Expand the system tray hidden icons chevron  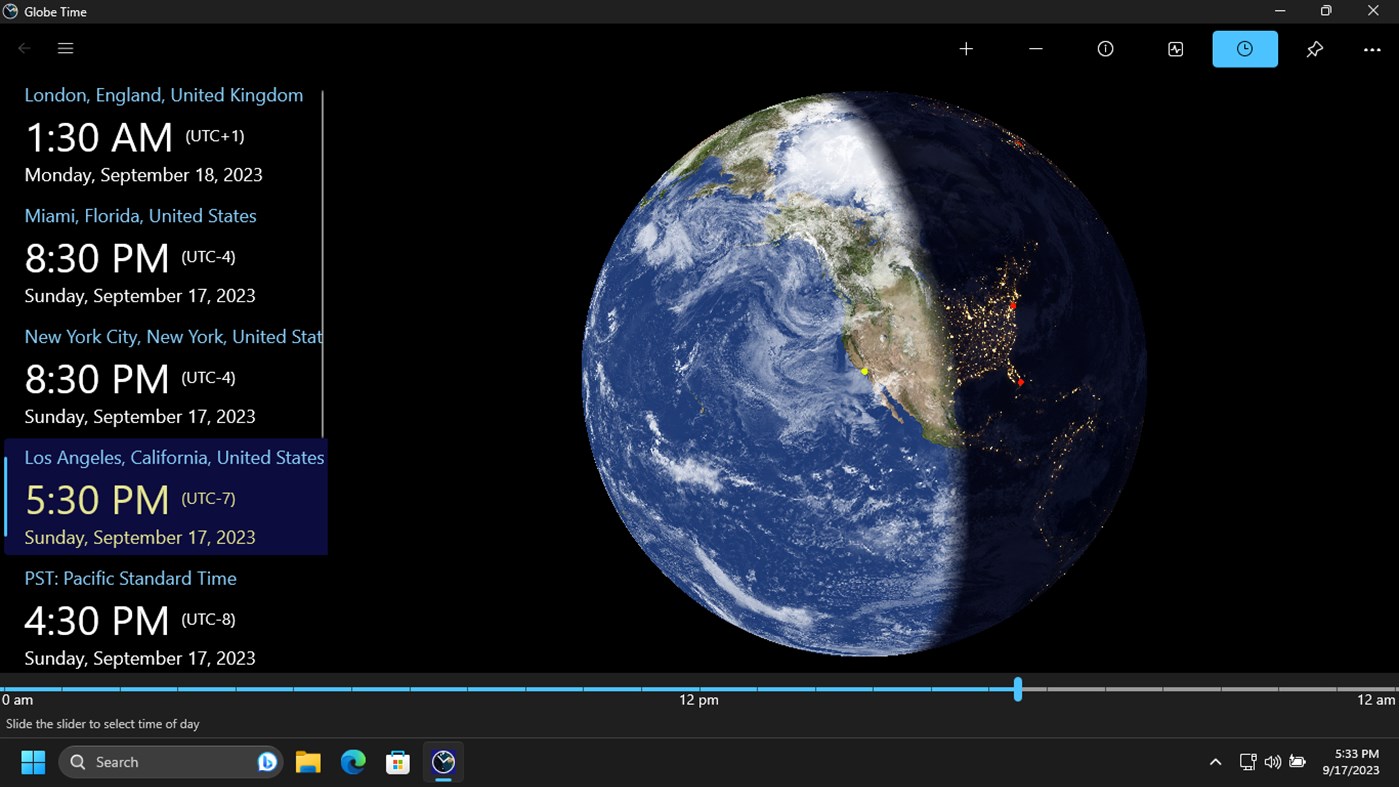click(x=1215, y=762)
